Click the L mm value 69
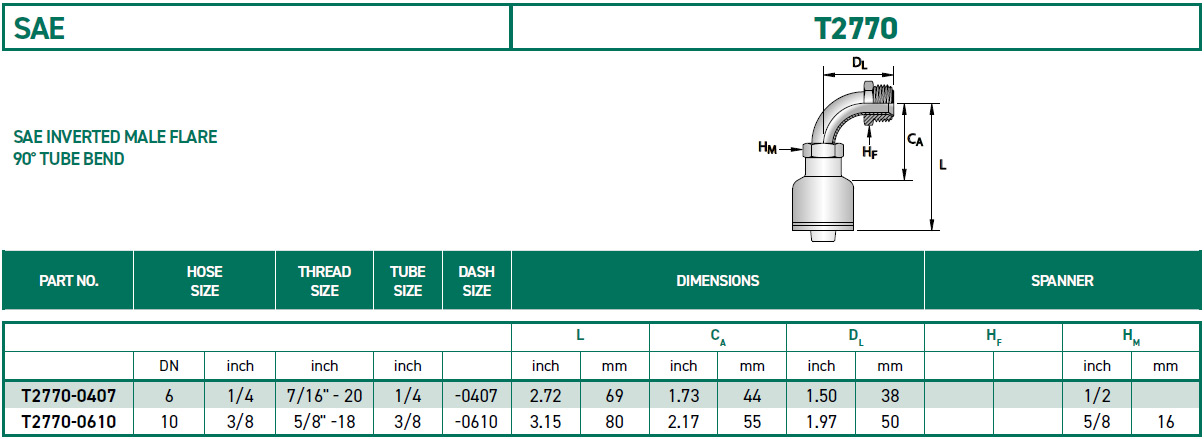The image size is (1204, 439). [x=615, y=396]
